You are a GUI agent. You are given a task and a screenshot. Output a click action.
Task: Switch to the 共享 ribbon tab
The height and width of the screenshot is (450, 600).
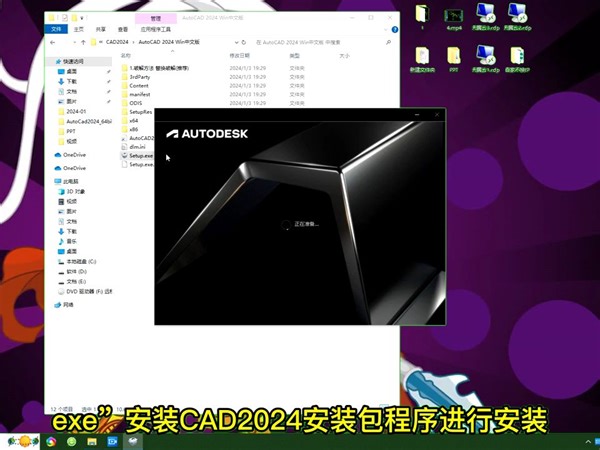[101, 29]
